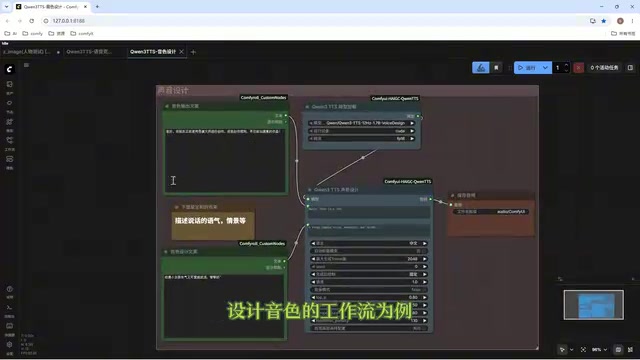Select the Qwen3TTS browser tab
The width and height of the screenshot is (640, 360).
(51, 7)
